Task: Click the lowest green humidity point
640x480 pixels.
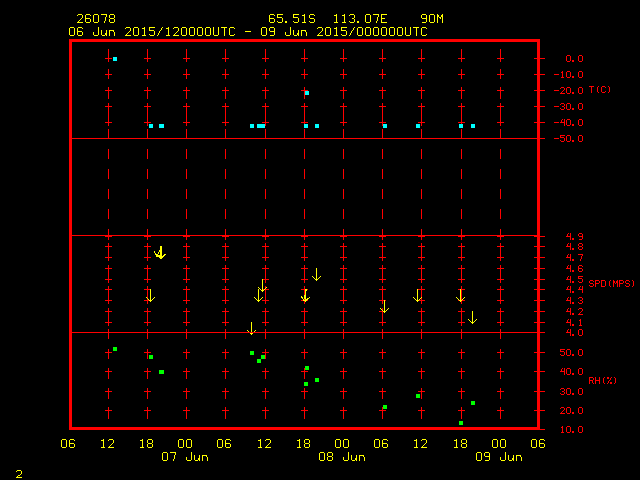Action: coord(461,423)
